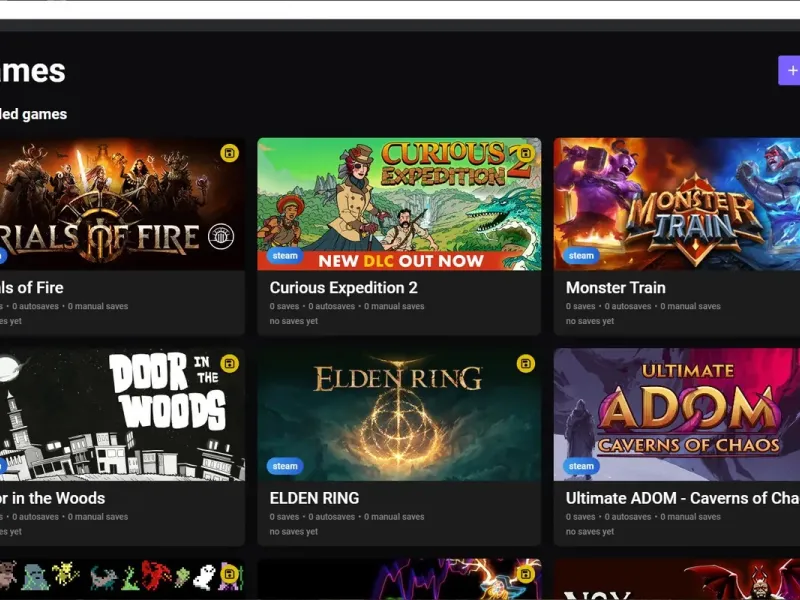Open the ELDEN RING cover image

(399, 414)
